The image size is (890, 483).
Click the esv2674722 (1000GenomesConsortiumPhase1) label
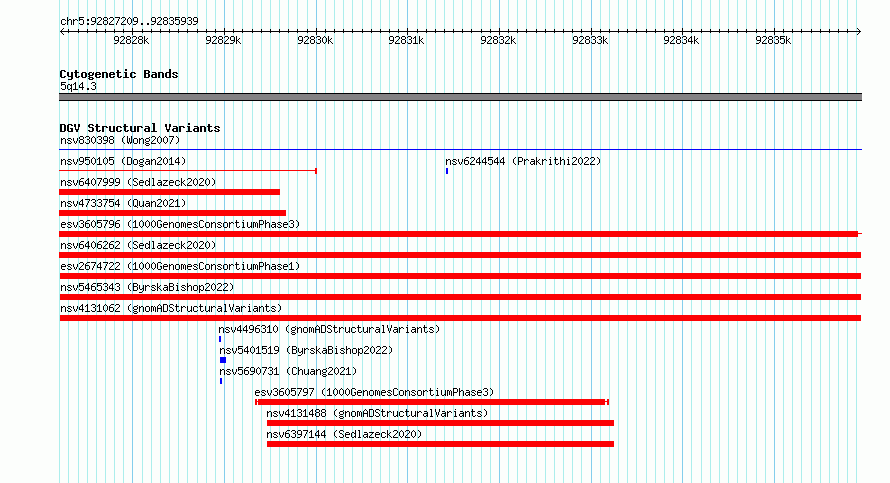pyautogui.click(x=180, y=266)
